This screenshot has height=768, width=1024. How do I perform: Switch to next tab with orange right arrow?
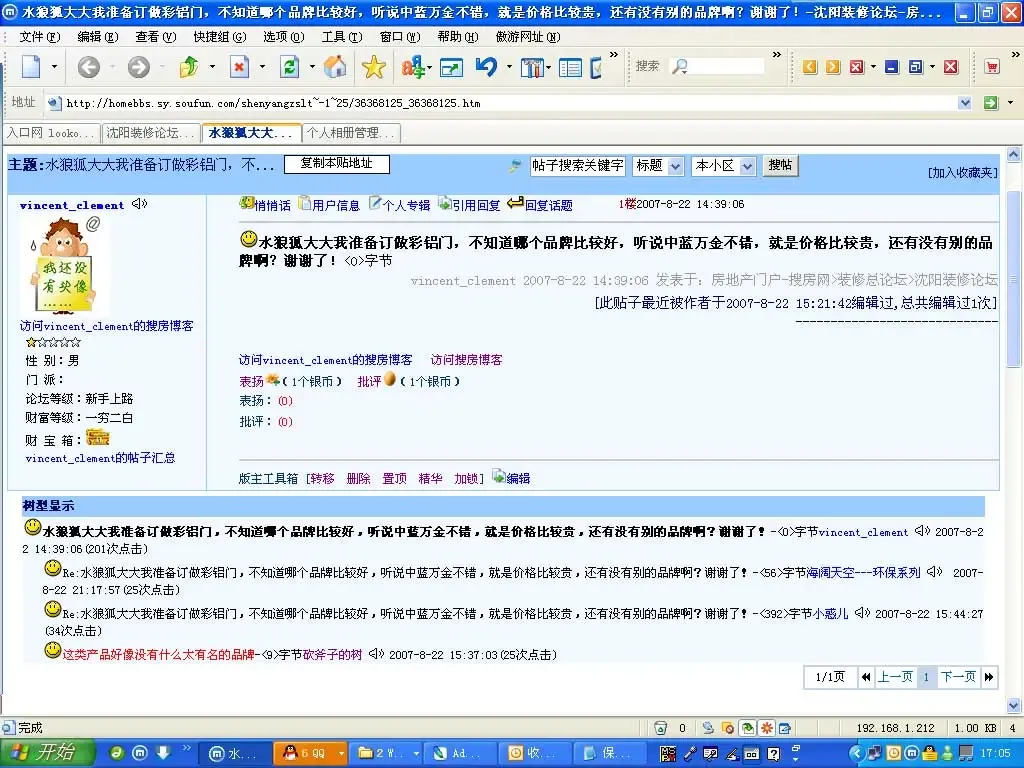coord(833,67)
